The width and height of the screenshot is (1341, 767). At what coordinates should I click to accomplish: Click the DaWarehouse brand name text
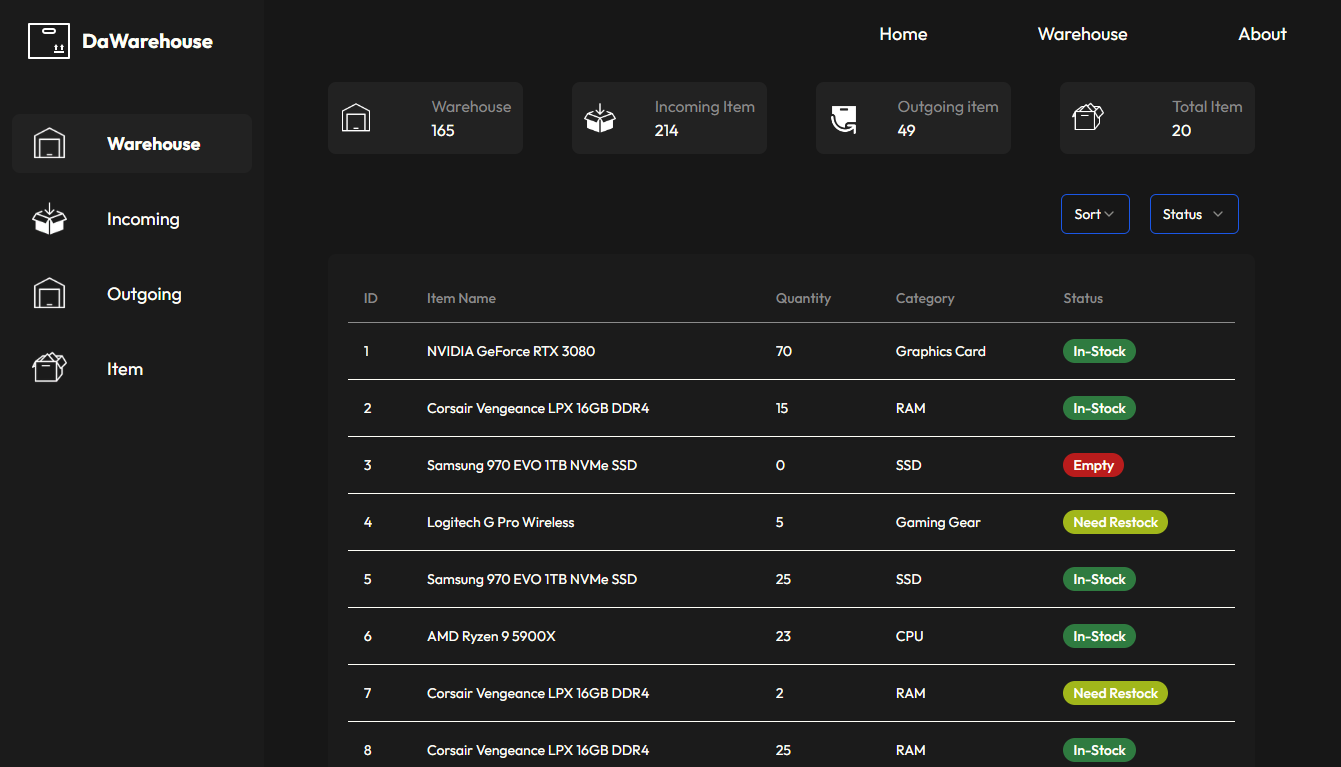pyautogui.click(x=147, y=41)
